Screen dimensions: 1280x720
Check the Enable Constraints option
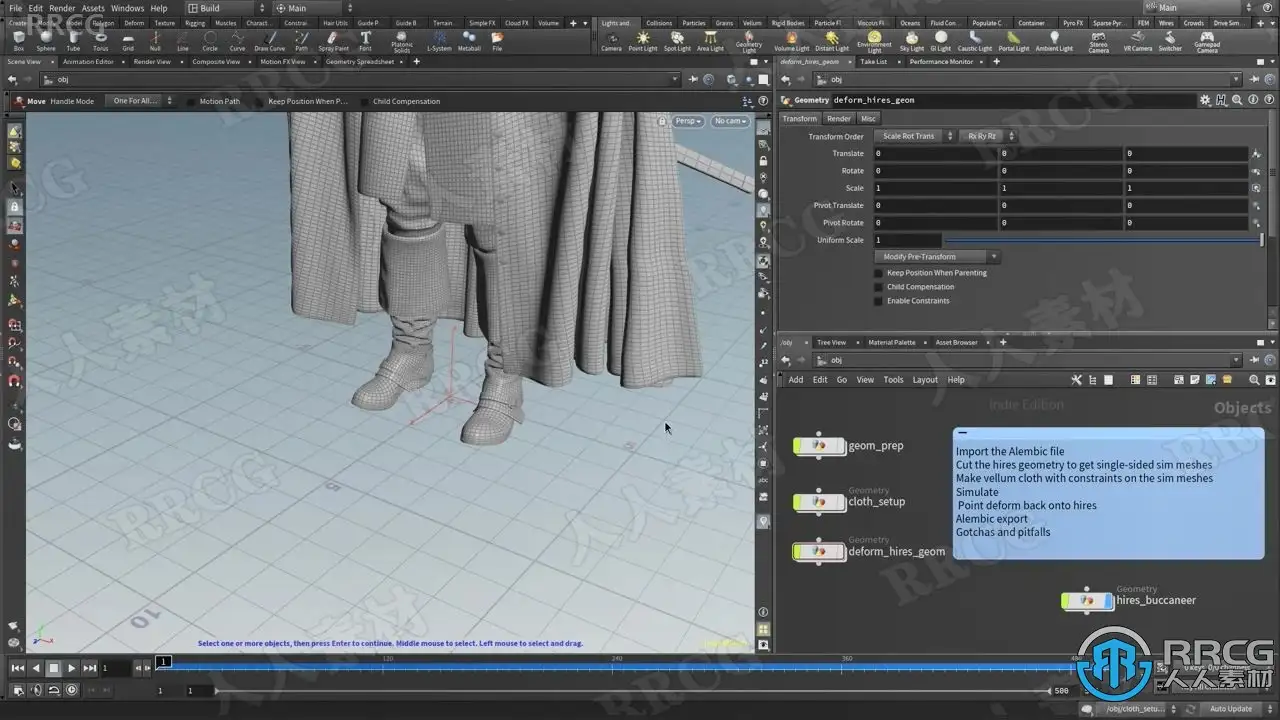(879, 301)
